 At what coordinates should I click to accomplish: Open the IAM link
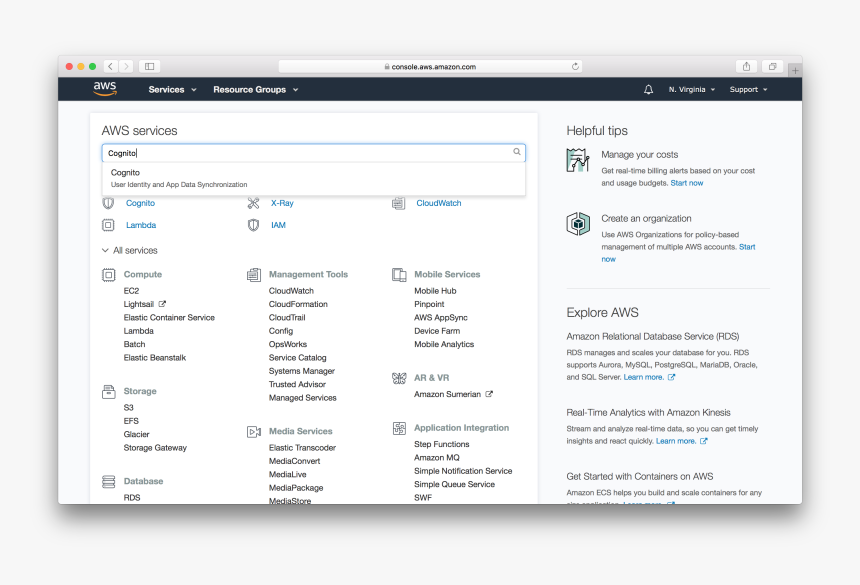(278, 225)
